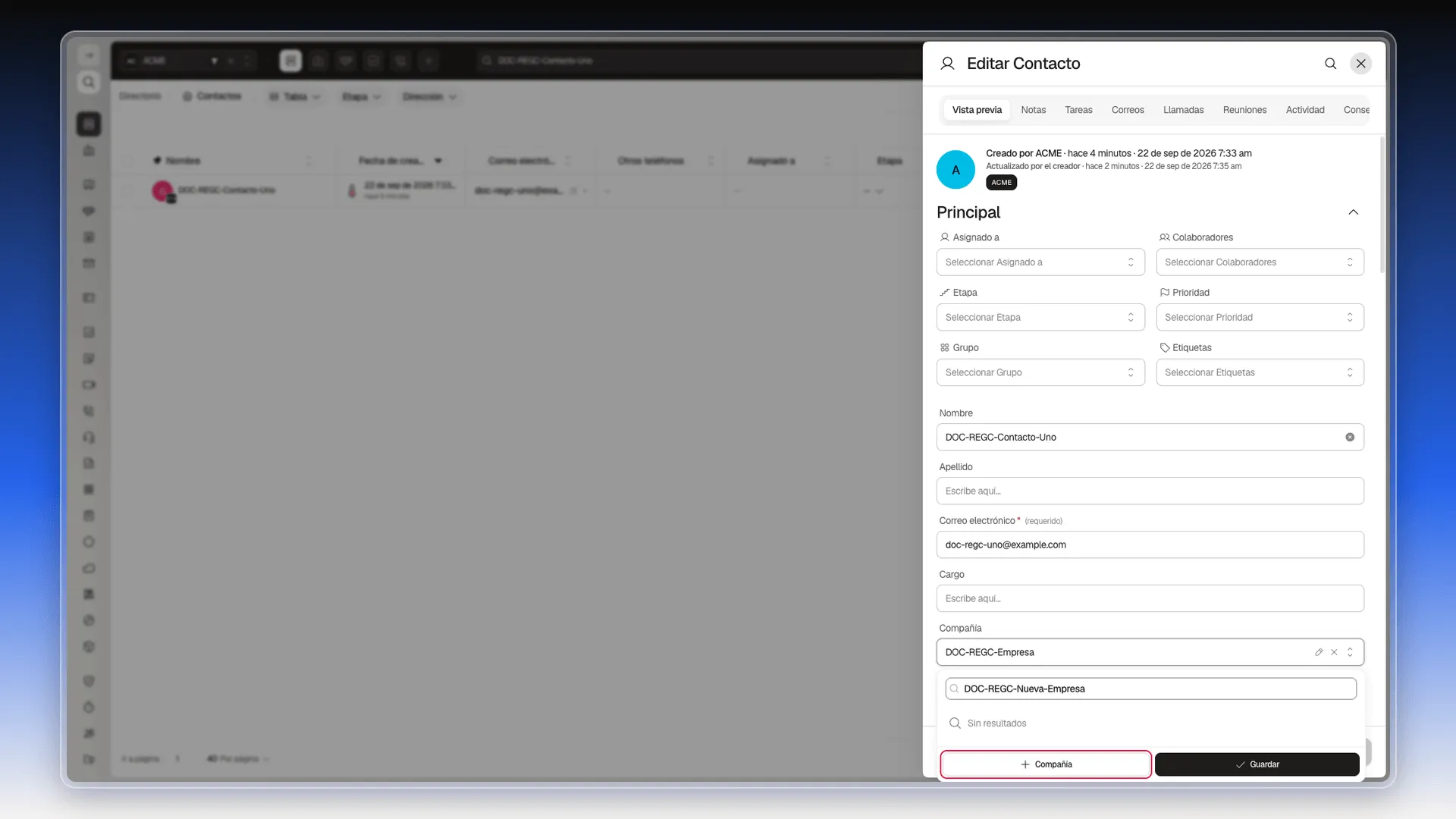Toggle the Compañía dropdown chevrons

pyautogui.click(x=1350, y=652)
